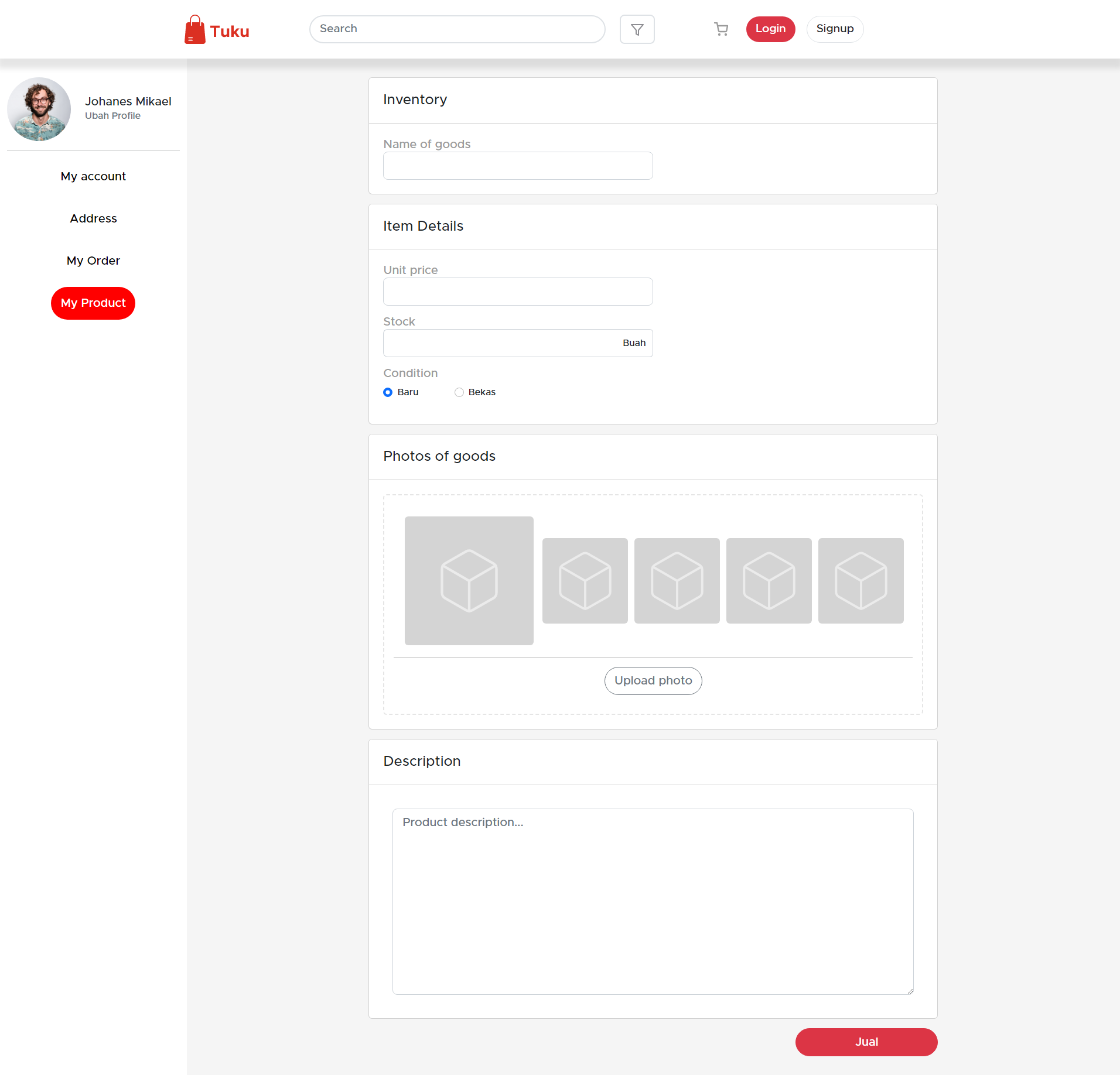Viewport: 1120px width, 1075px height.
Task: Click the large photo placeholder cube thumbnail
Action: (469, 580)
